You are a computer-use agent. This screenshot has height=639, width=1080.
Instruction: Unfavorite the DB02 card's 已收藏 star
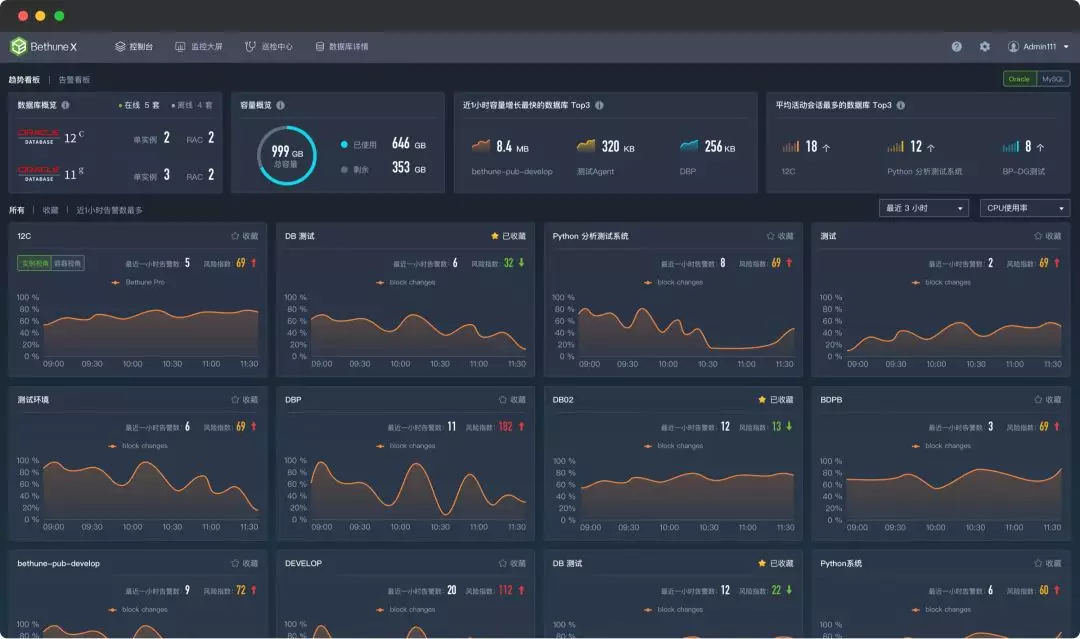pyautogui.click(x=775, y=399)
